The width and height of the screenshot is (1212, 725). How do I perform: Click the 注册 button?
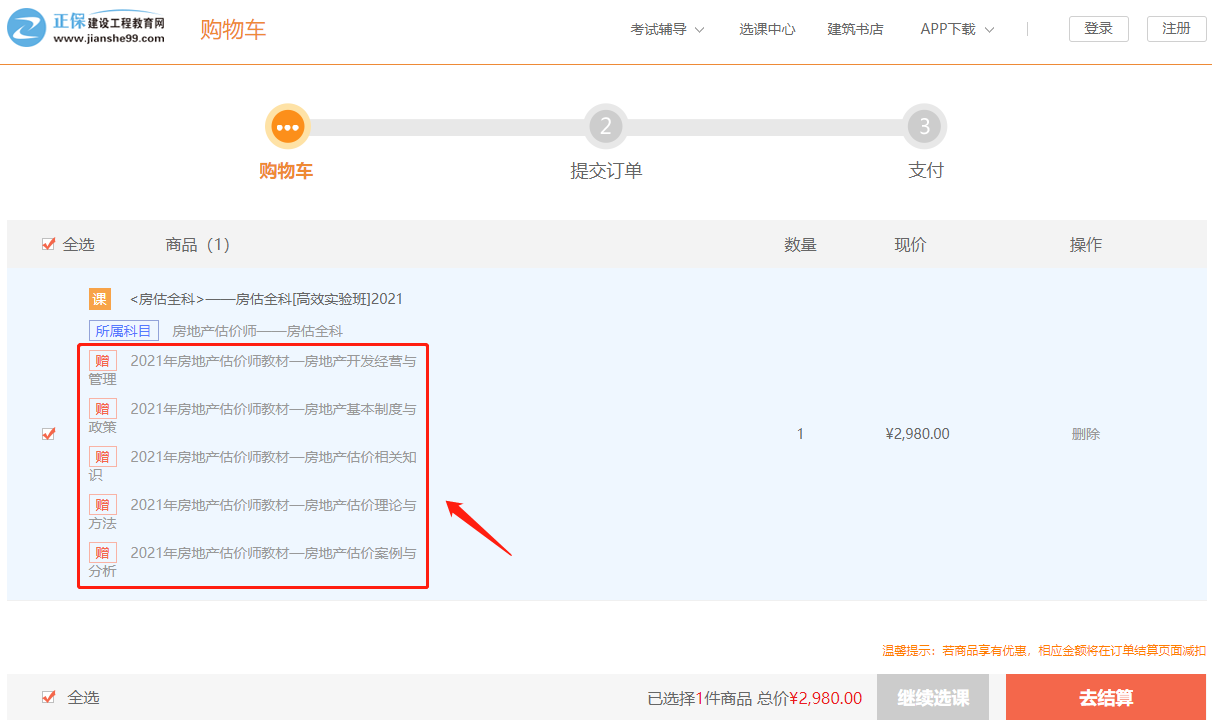(x=1176, y=29)
